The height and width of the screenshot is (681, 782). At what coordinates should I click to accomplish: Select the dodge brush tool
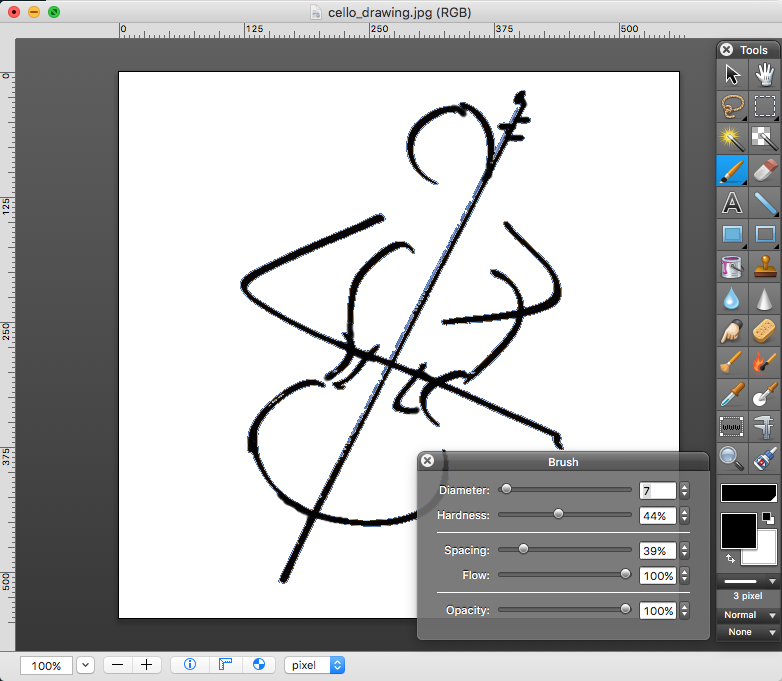732,362
